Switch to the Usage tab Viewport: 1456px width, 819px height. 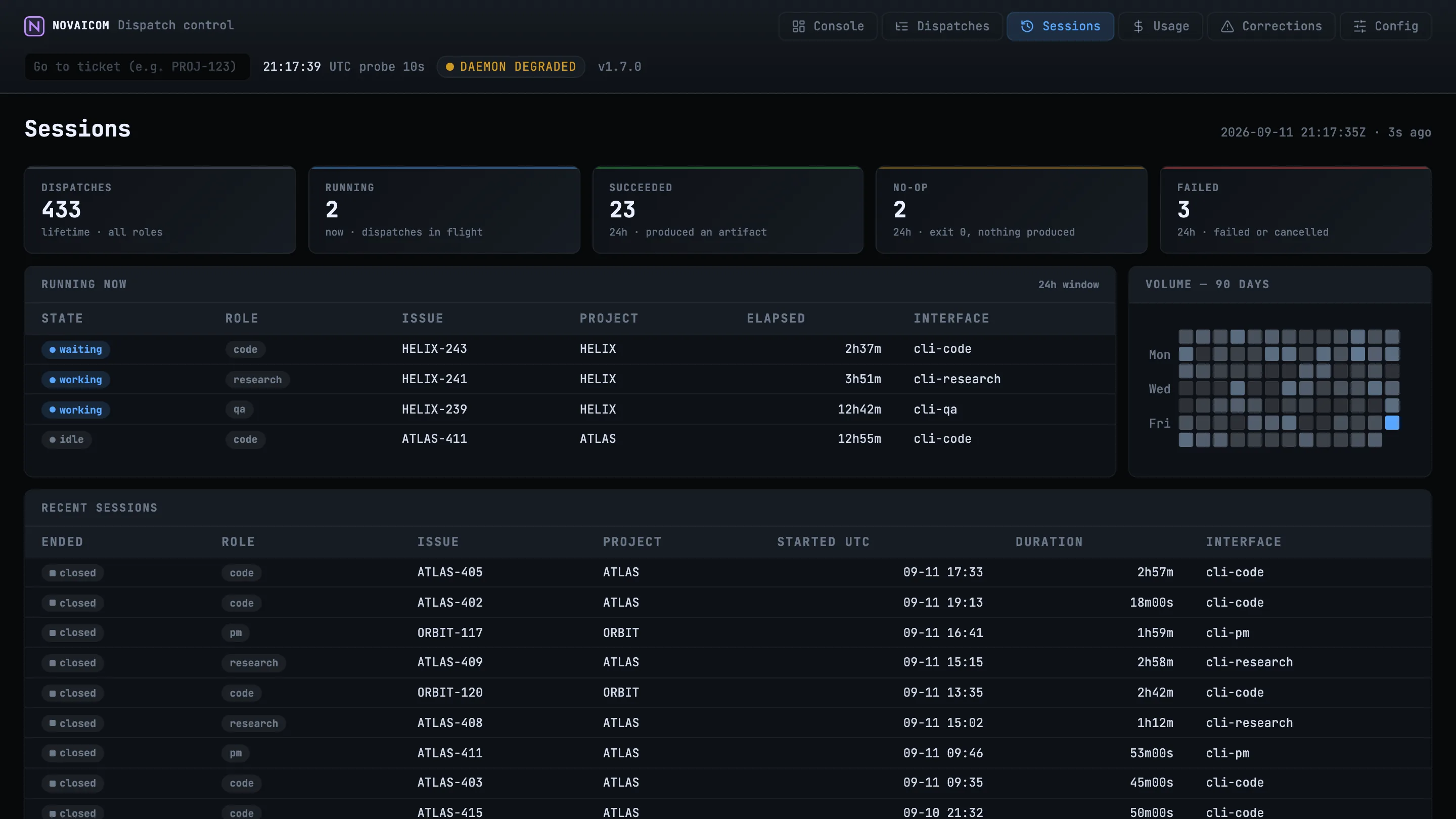coord(1161,27)
